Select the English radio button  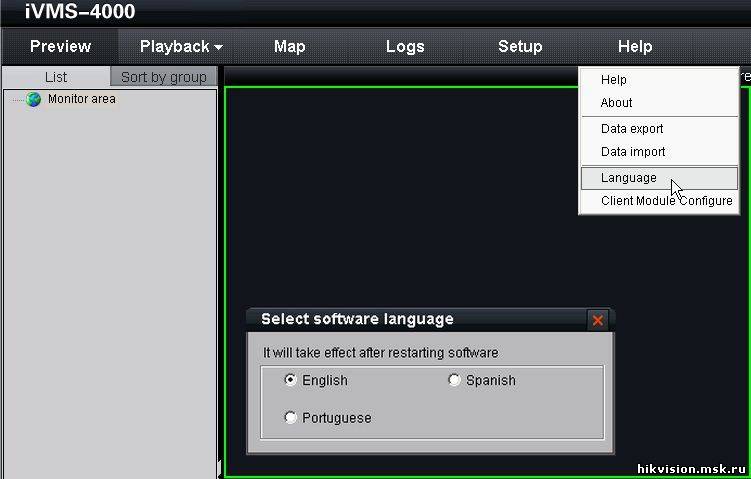290,380
